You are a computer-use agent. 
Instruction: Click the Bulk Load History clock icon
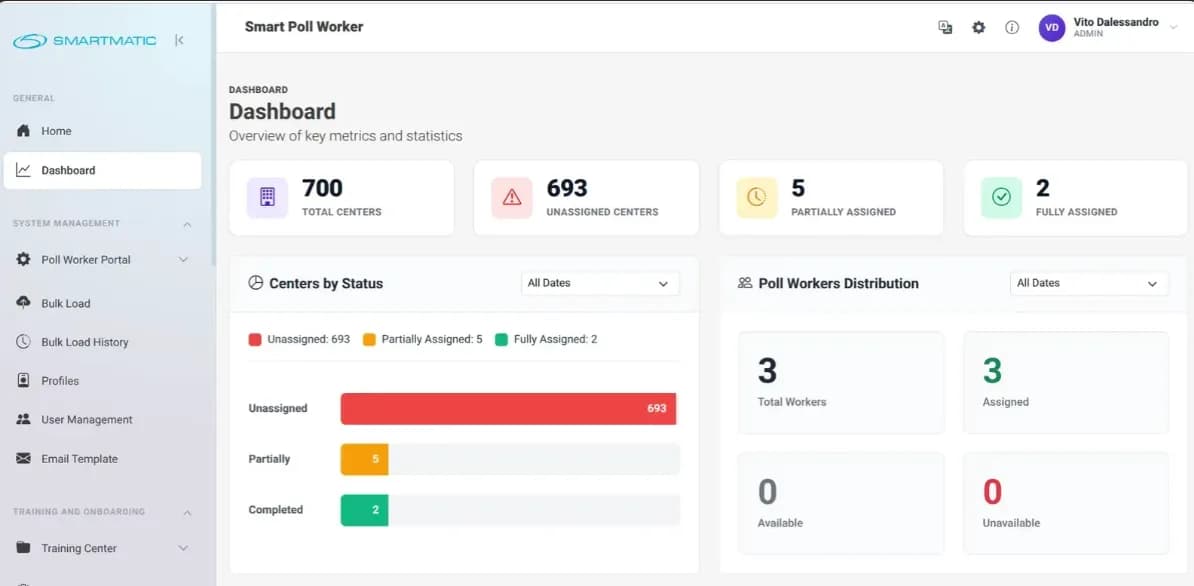click(24, 342)
